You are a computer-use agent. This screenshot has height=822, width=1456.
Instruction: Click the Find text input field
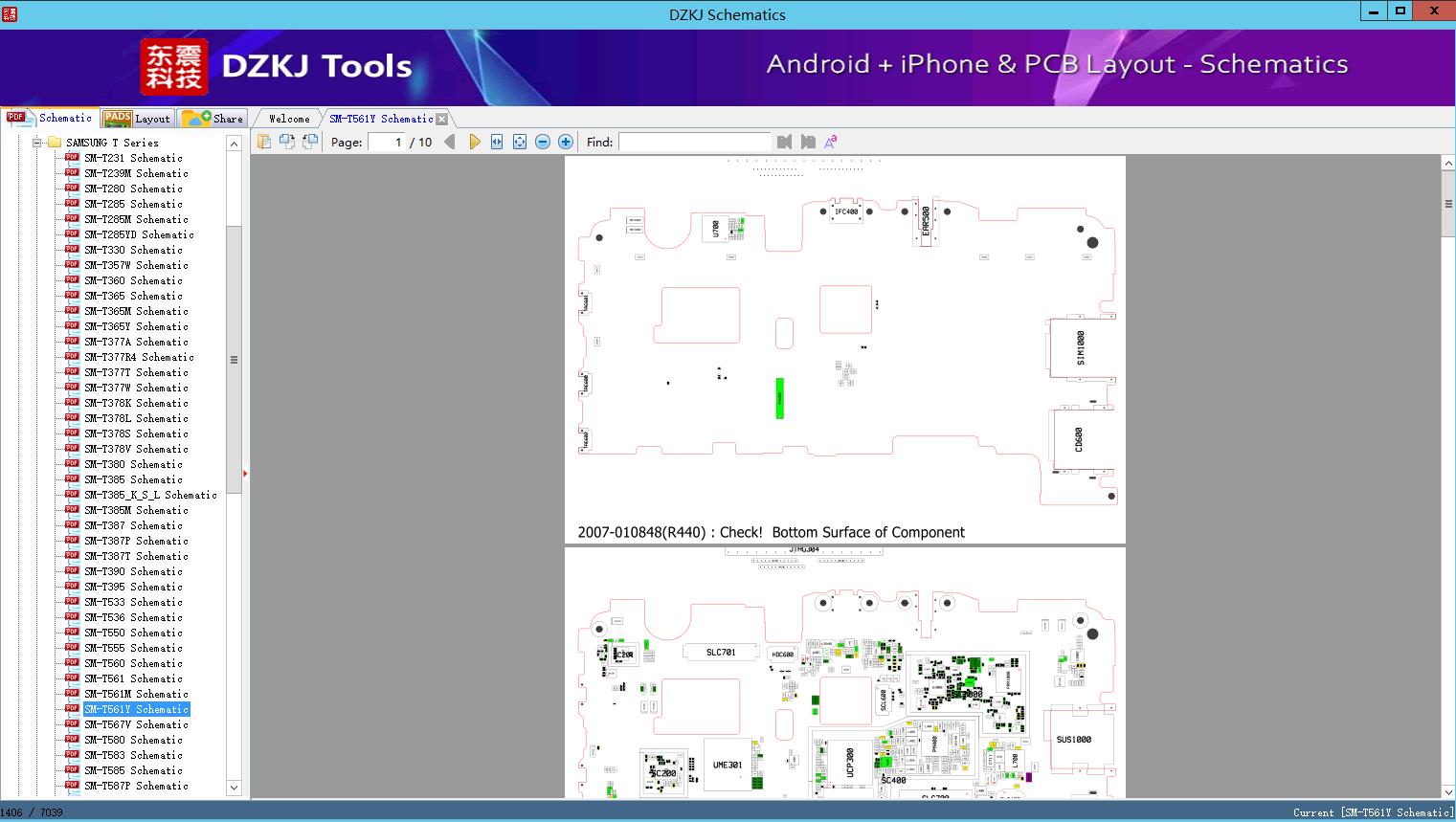click(x=694, y=142)
